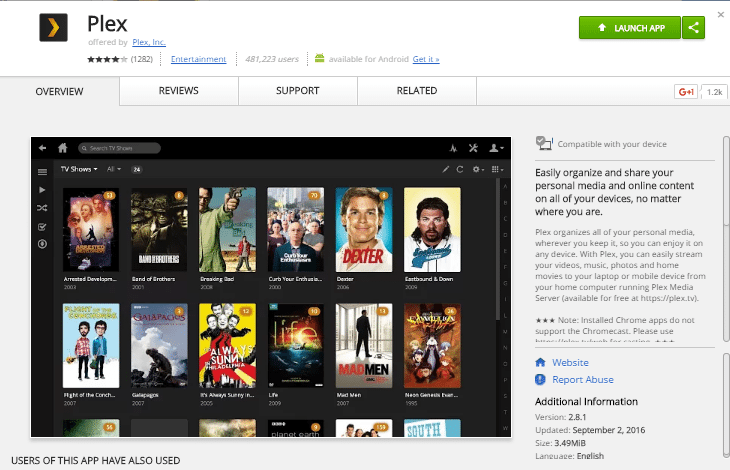Screen dimensions: 730x470
Task: Click the activity pulse icon
Action: click(x=453, y=148)
